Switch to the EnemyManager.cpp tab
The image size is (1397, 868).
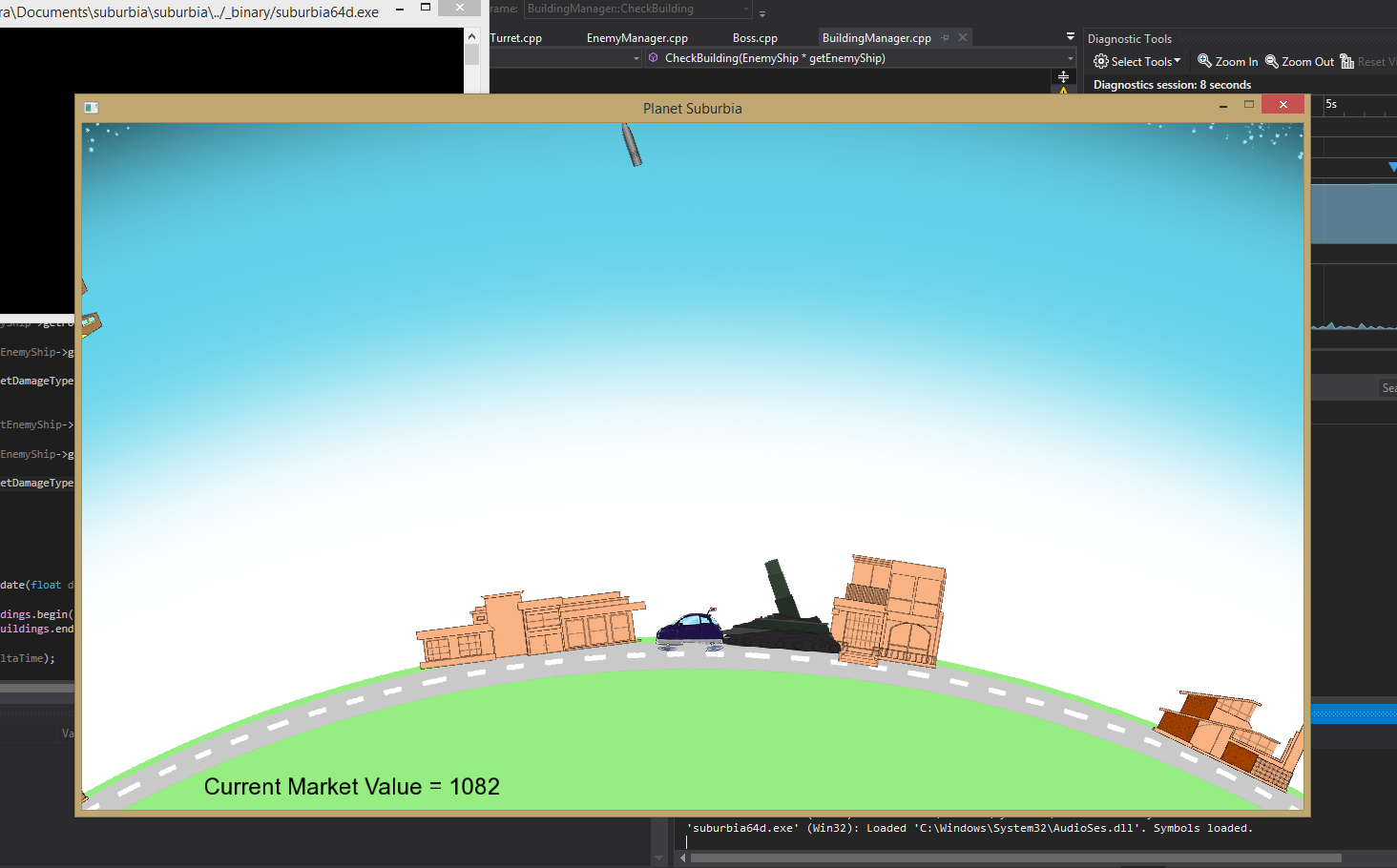[636, 38]
